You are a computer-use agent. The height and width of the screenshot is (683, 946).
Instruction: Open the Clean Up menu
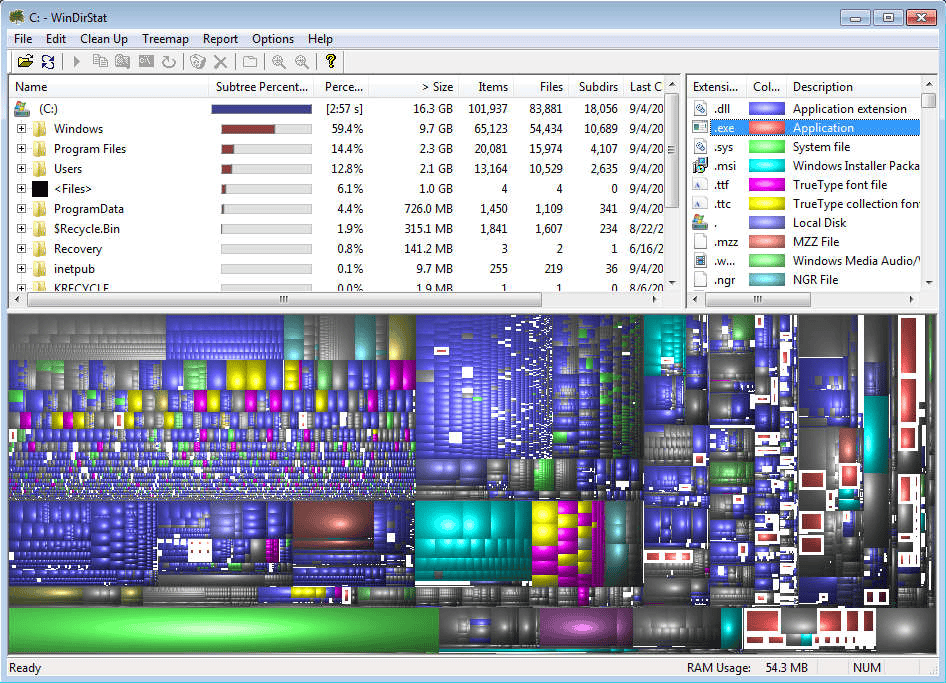[103, 38]
